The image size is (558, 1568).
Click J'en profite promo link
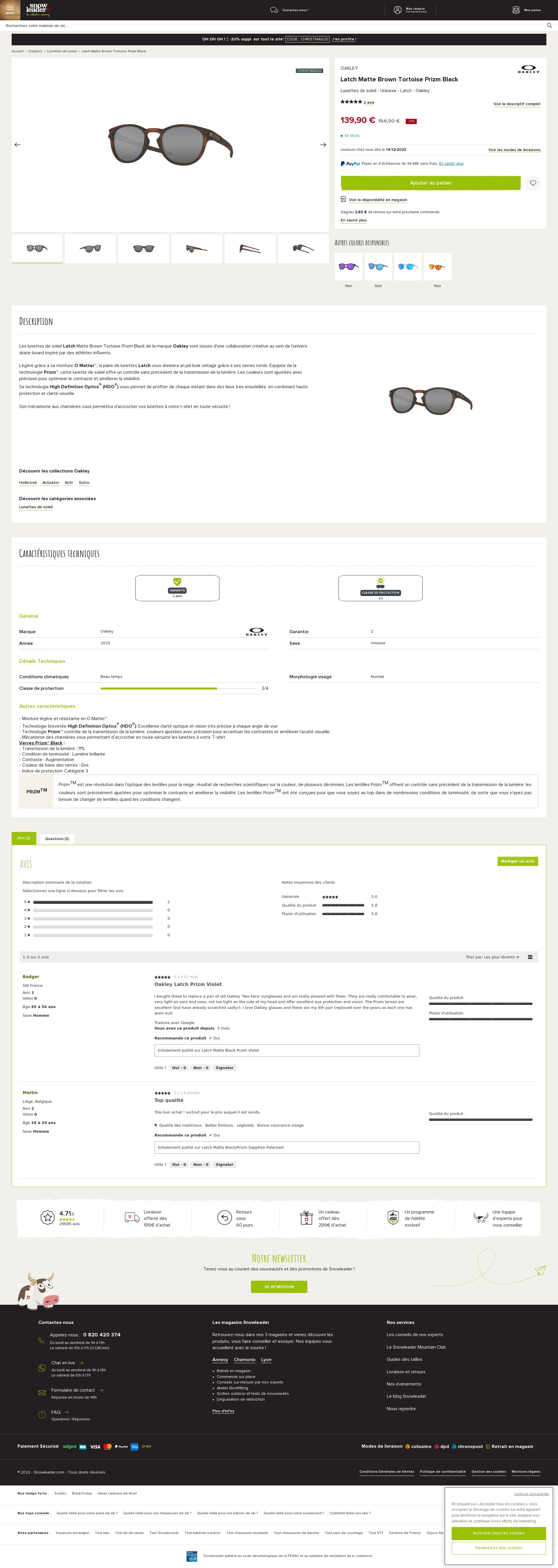pos(344,39)
